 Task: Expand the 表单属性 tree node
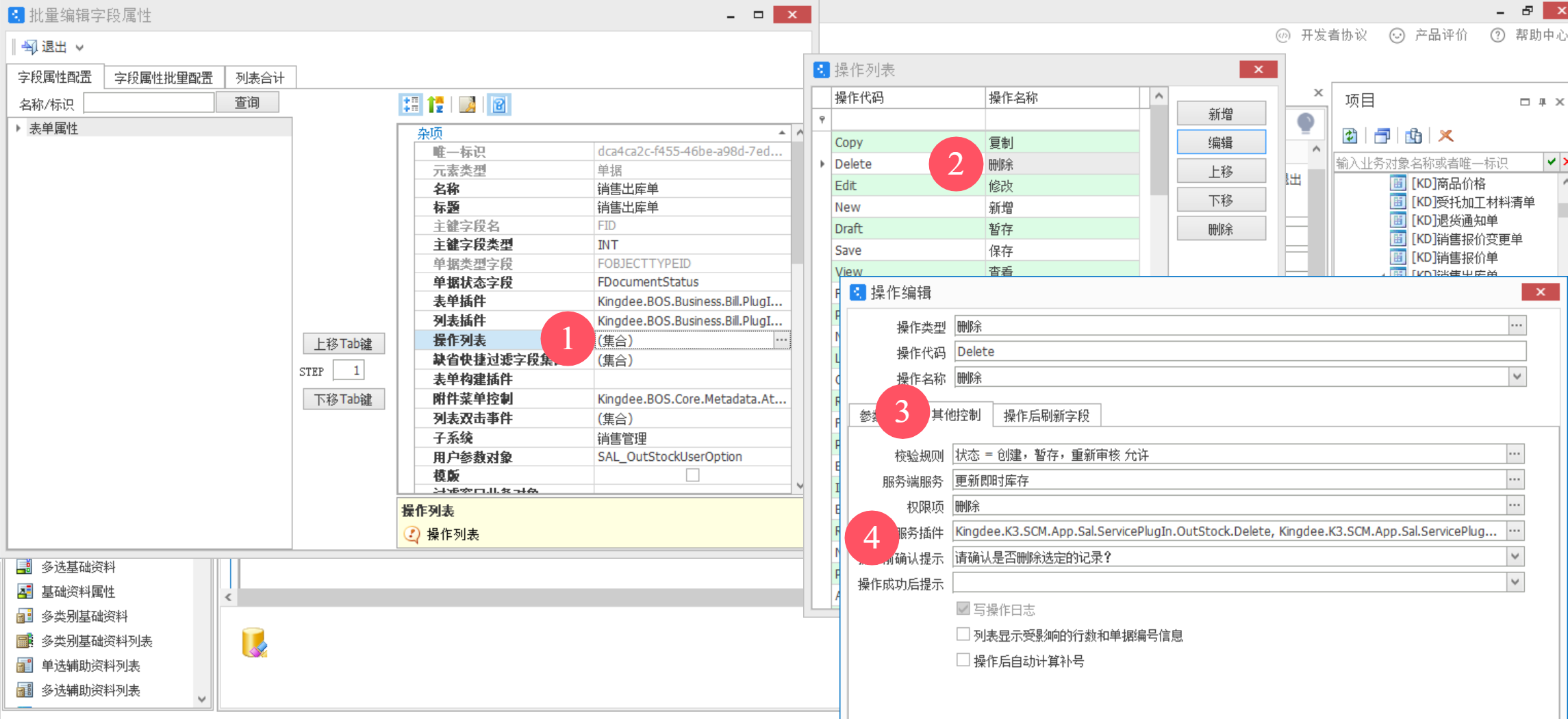[x=18, y=128]
